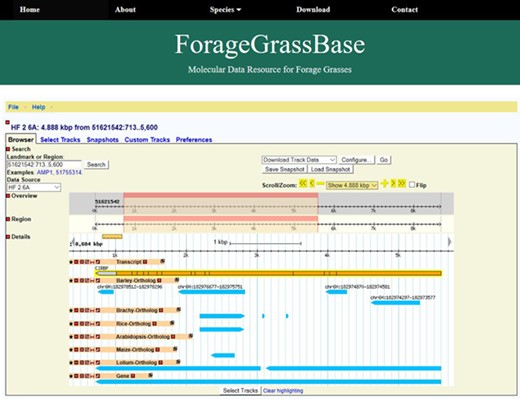This screenshot has height=399, width=520.
Task: Click pop-out arrow icon on Transcript track
Action: 98,262
